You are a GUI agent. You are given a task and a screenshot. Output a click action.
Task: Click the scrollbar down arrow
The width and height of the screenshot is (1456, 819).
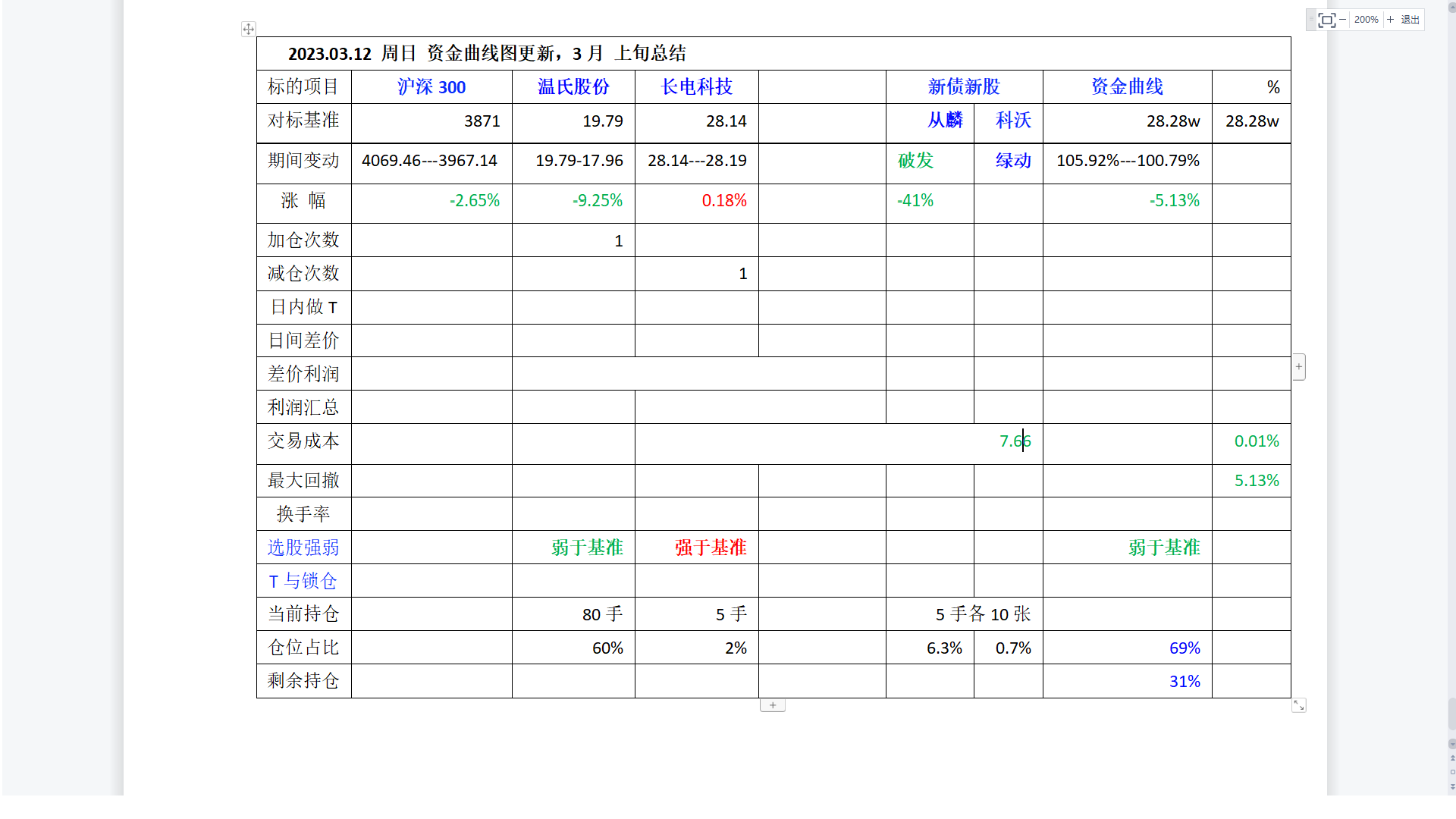[x=1452, y=744]
